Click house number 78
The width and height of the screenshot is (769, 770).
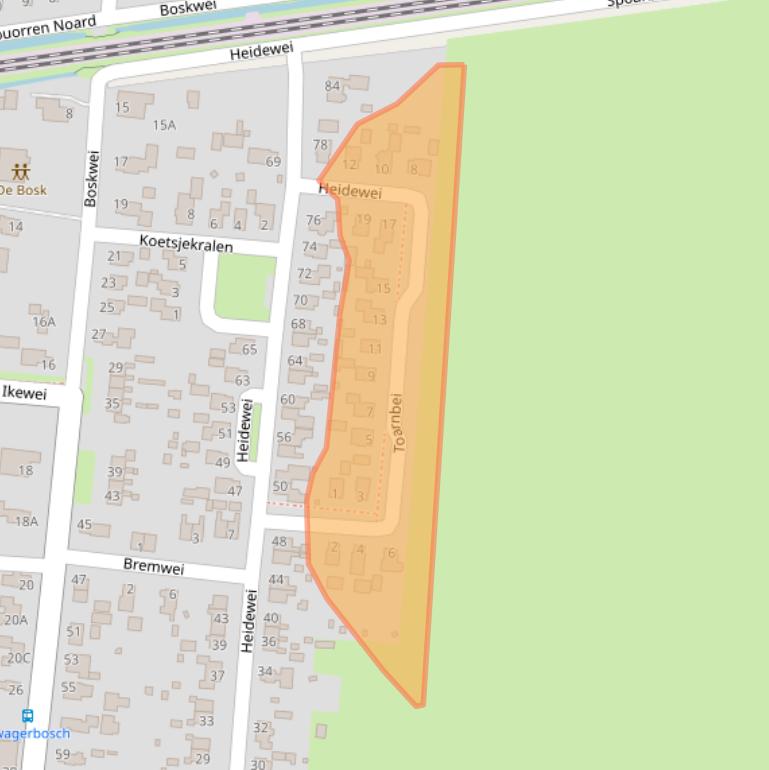pos(320,145)
